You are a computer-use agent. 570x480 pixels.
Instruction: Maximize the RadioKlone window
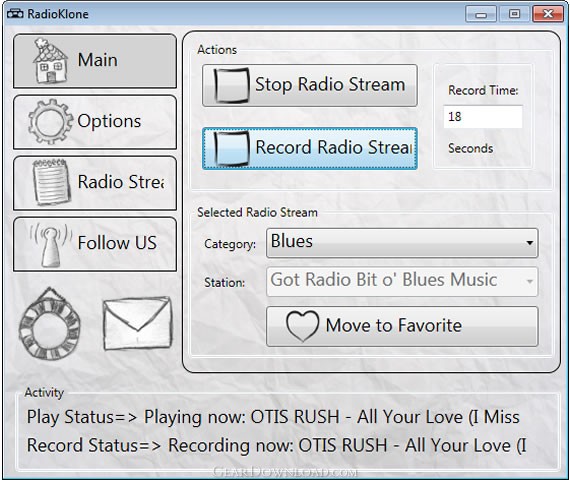tap(514, 14)
